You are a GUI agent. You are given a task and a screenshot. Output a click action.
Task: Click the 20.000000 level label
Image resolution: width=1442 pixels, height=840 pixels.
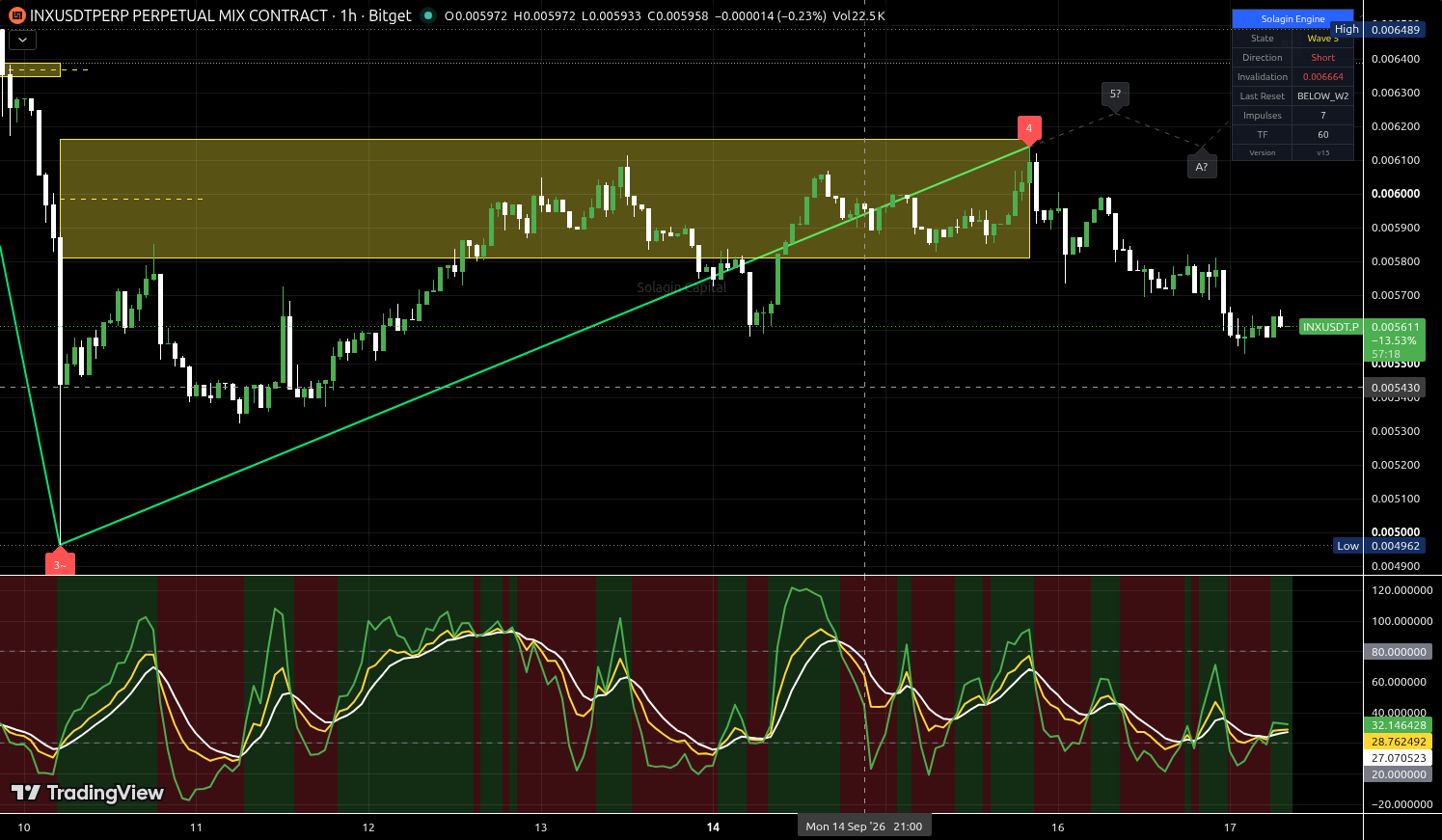click(x=1398, y=774)
